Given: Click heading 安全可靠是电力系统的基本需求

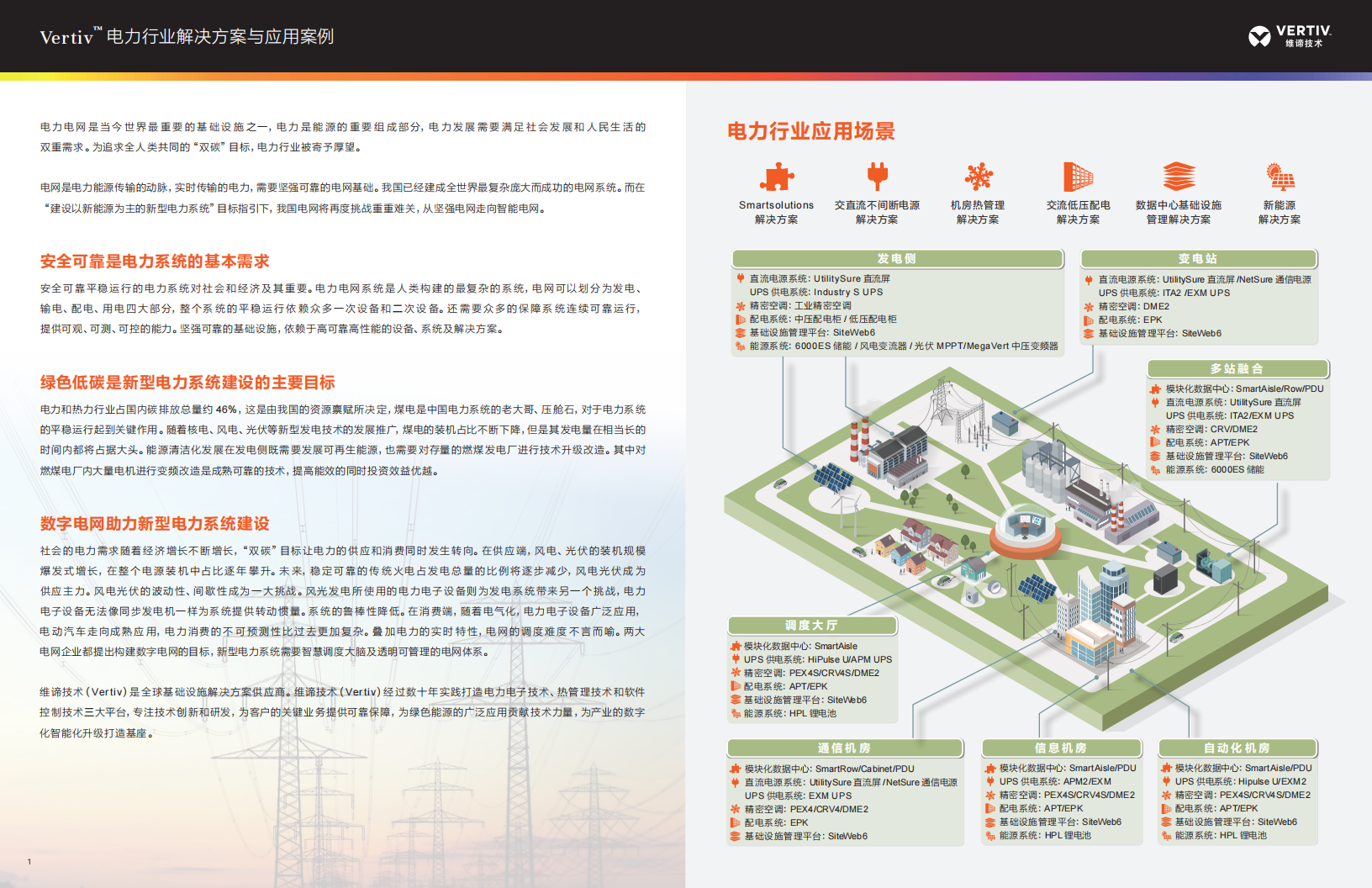Looking at the screenshot, I should click(155, 262).
